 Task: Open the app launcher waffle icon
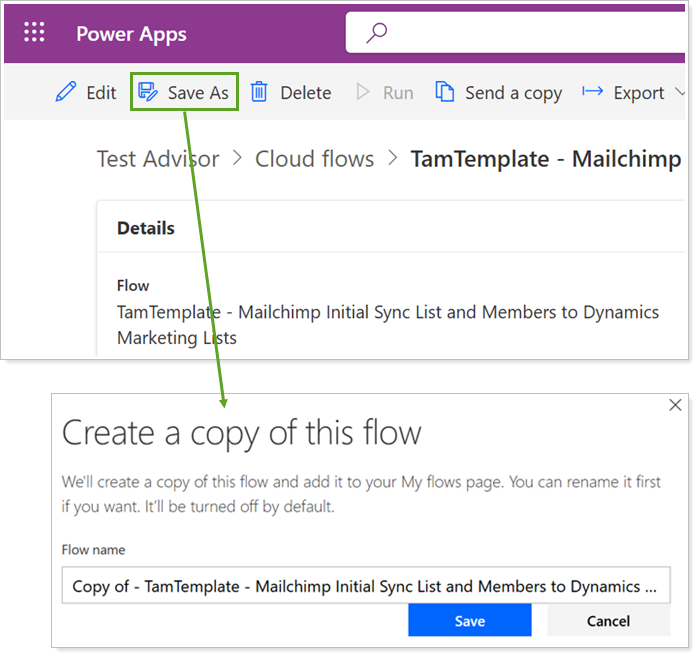click(35, 33)
